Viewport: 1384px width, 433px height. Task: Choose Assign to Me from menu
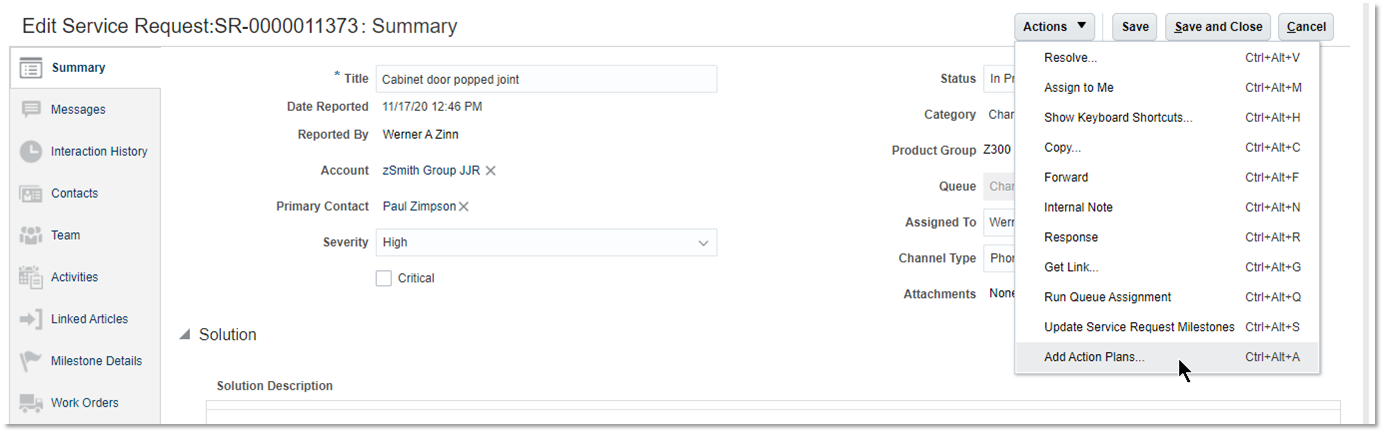(1078, 88)
